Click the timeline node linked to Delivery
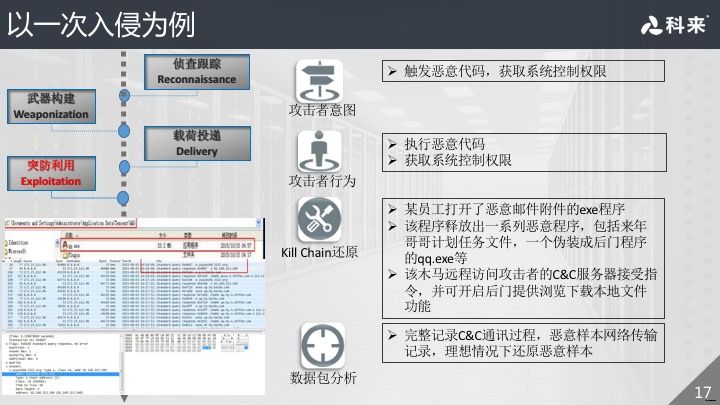720x405 pixels. (124, 167)
